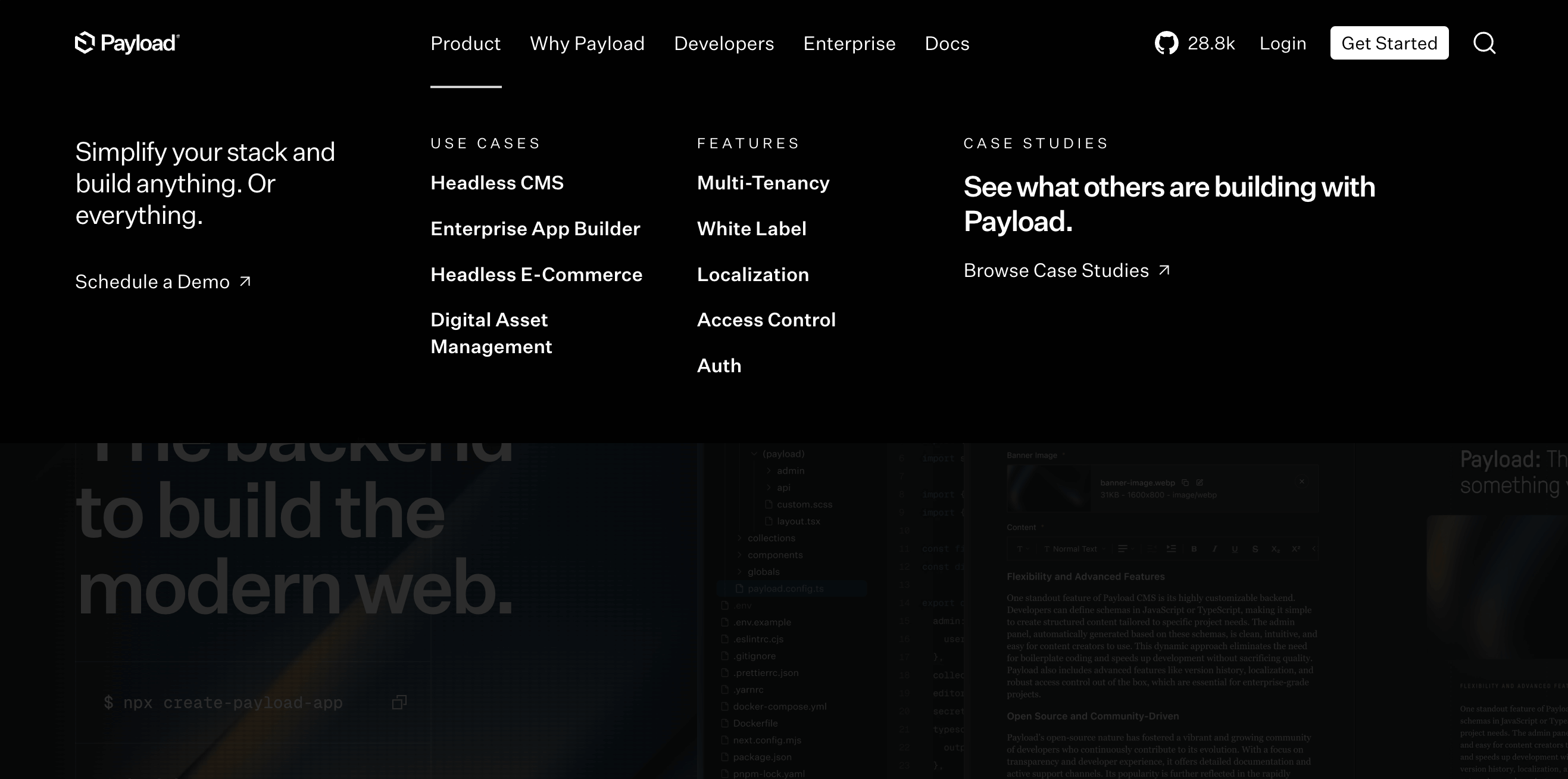Viewport: 1568px width, 779px height.
Task: Open the Localization feature
Action: click(x=752, y=274)
